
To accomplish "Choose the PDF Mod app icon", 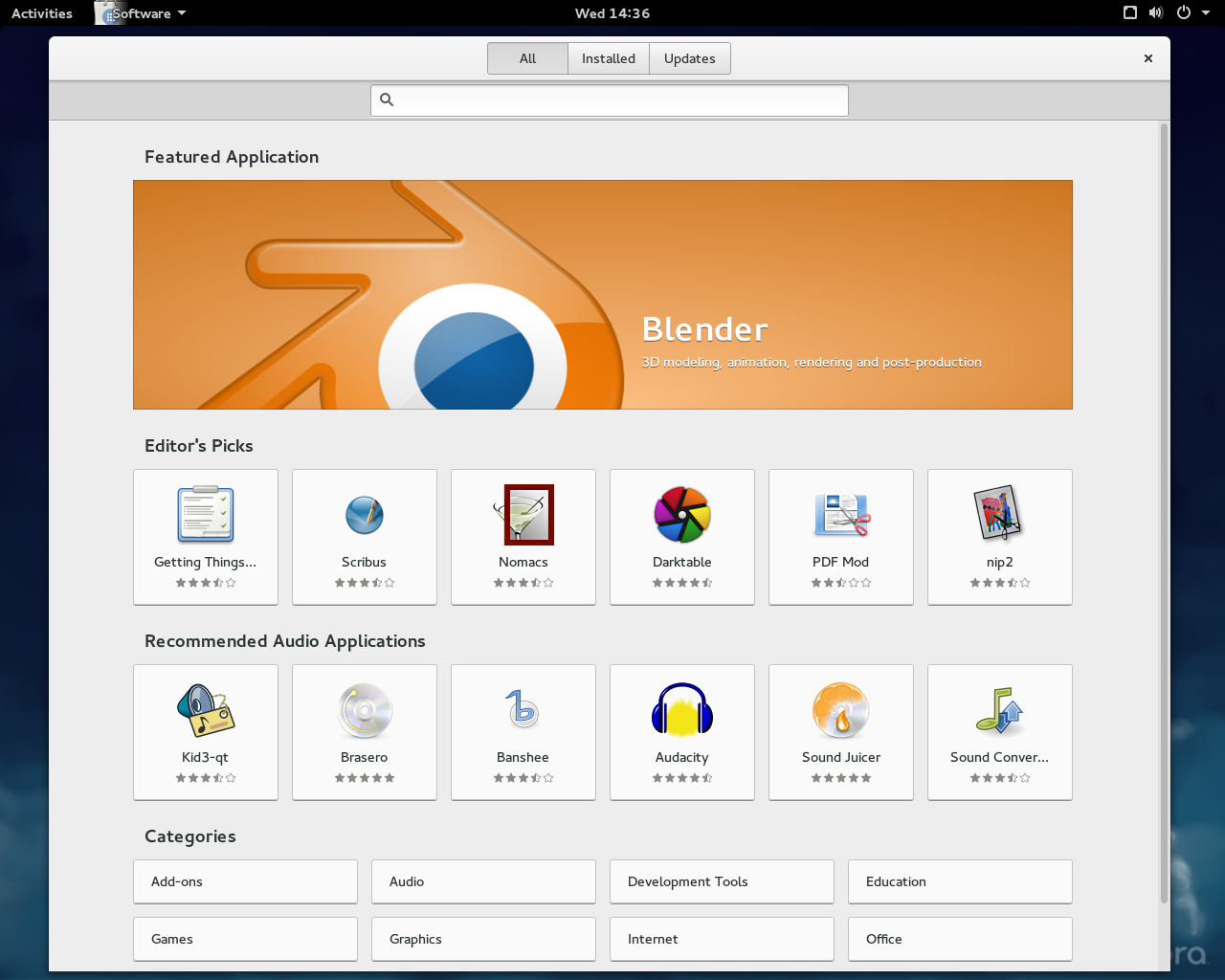I will click(x=841, y=514).
